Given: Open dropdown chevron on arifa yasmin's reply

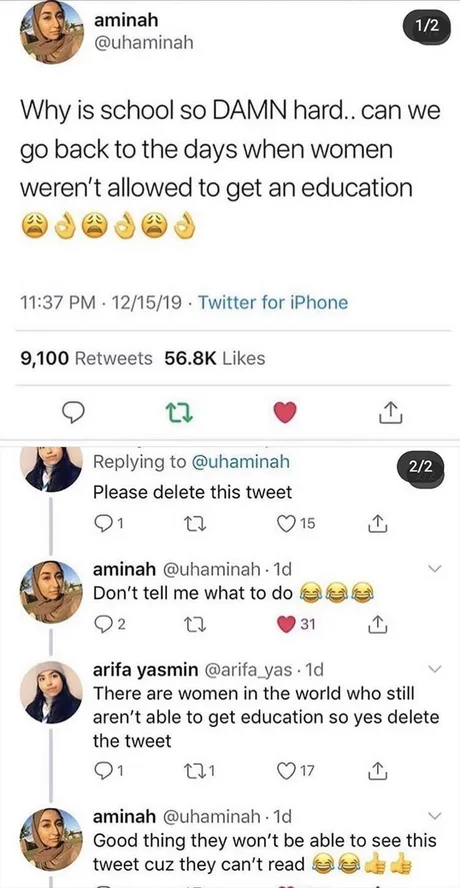Looking at the screenshot, I should point(434,669).
